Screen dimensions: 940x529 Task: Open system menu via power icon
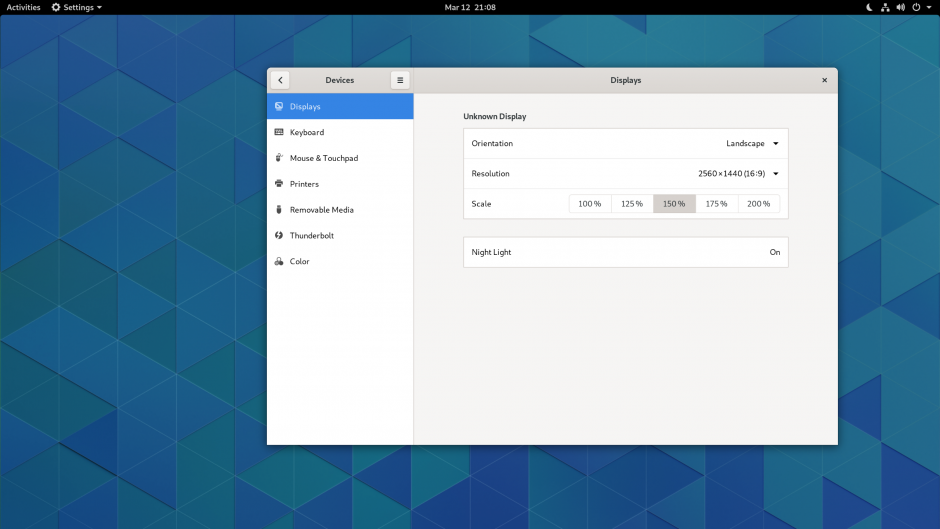(917, 7)
